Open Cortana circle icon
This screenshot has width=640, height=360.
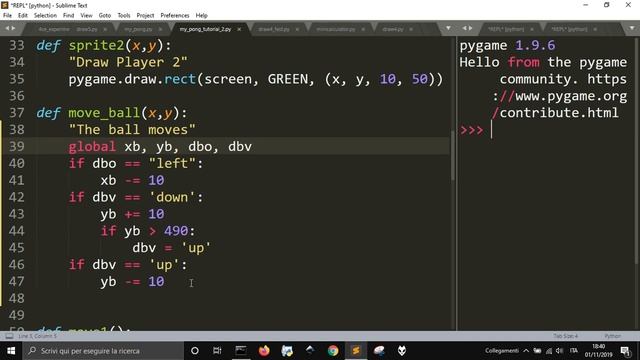point(195,351)
